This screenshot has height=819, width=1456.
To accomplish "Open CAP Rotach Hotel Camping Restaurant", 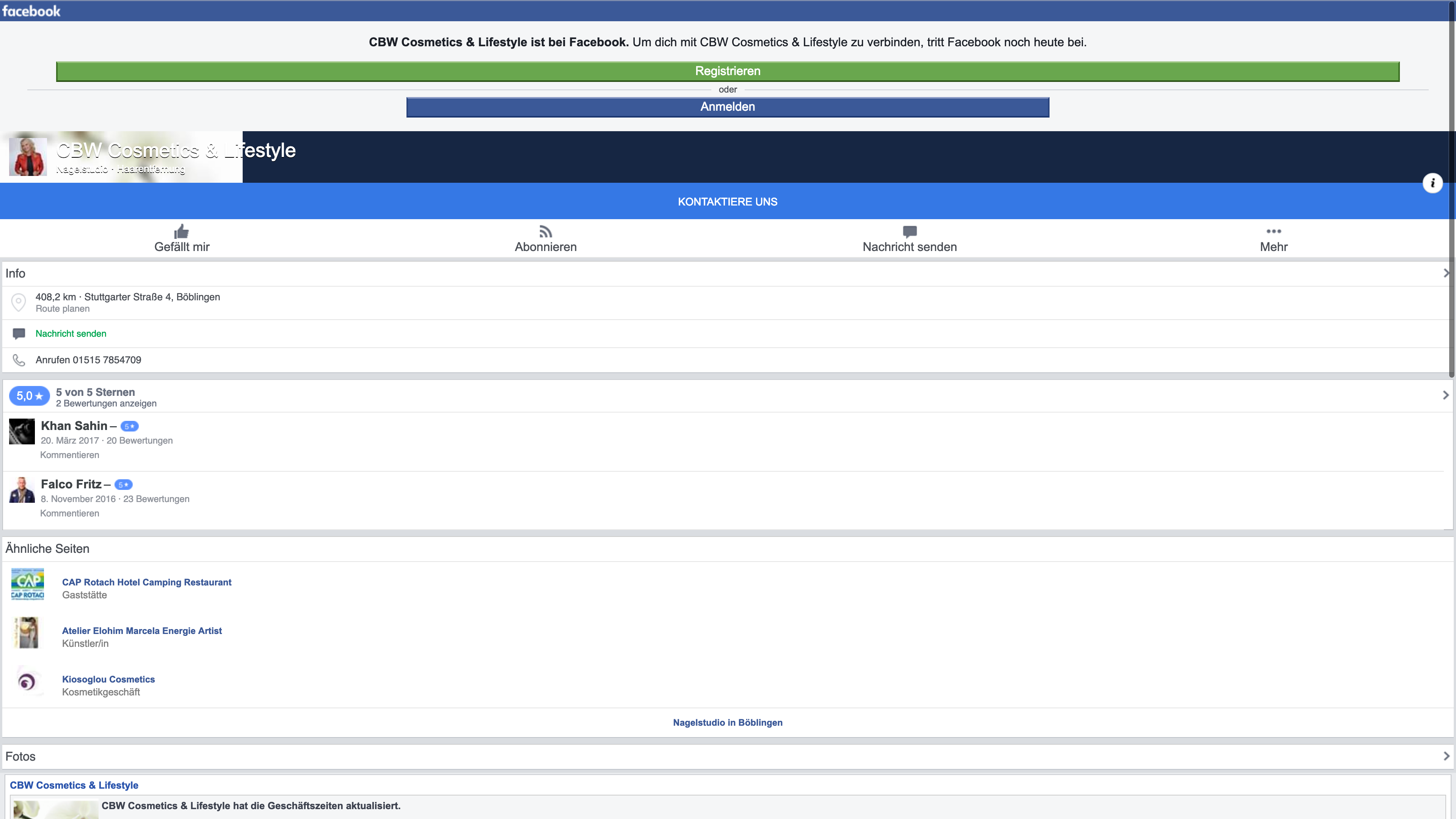I will pos(146,582).
